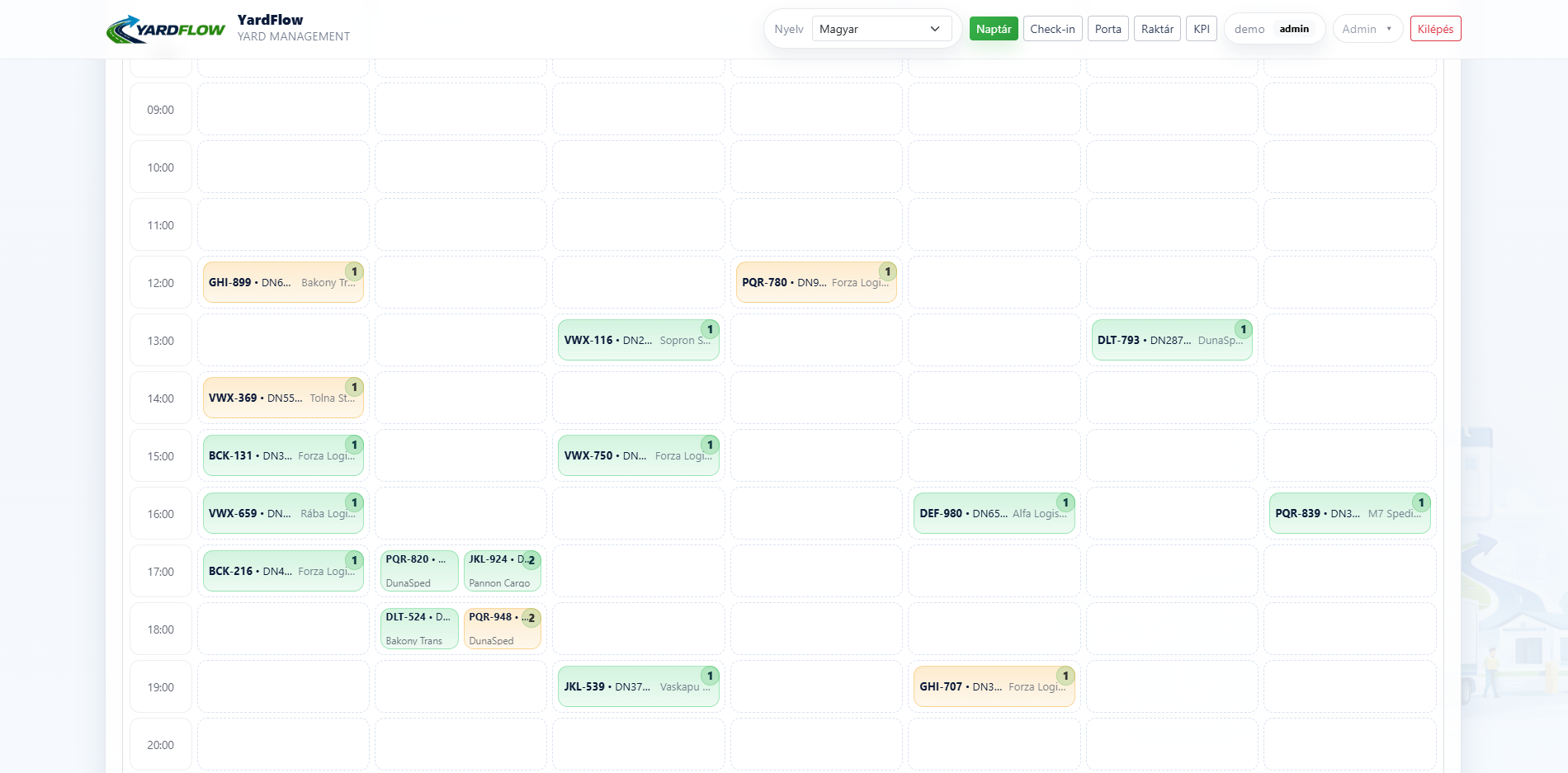Select the empty 09:00 slot in first column
The image size is (1568, 773).
283,109
